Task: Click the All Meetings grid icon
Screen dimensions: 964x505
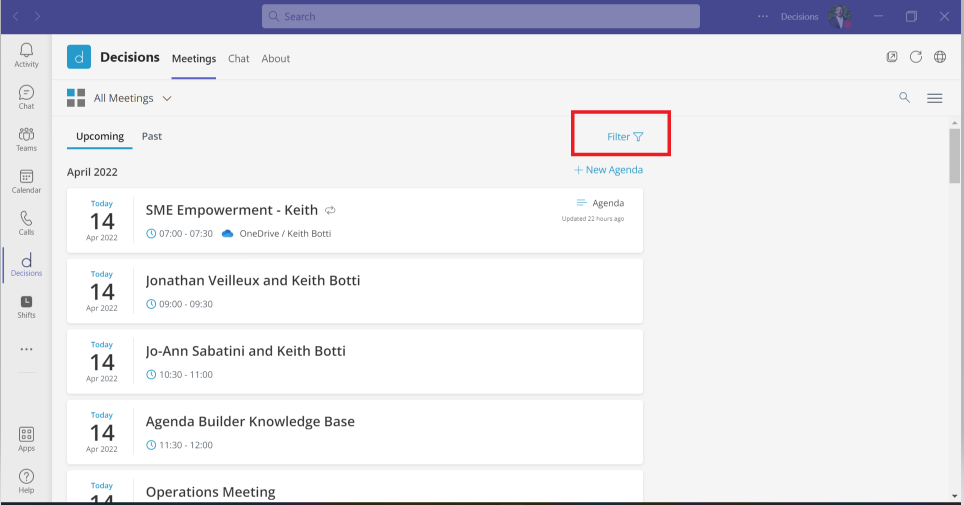Action: [76, 98]
